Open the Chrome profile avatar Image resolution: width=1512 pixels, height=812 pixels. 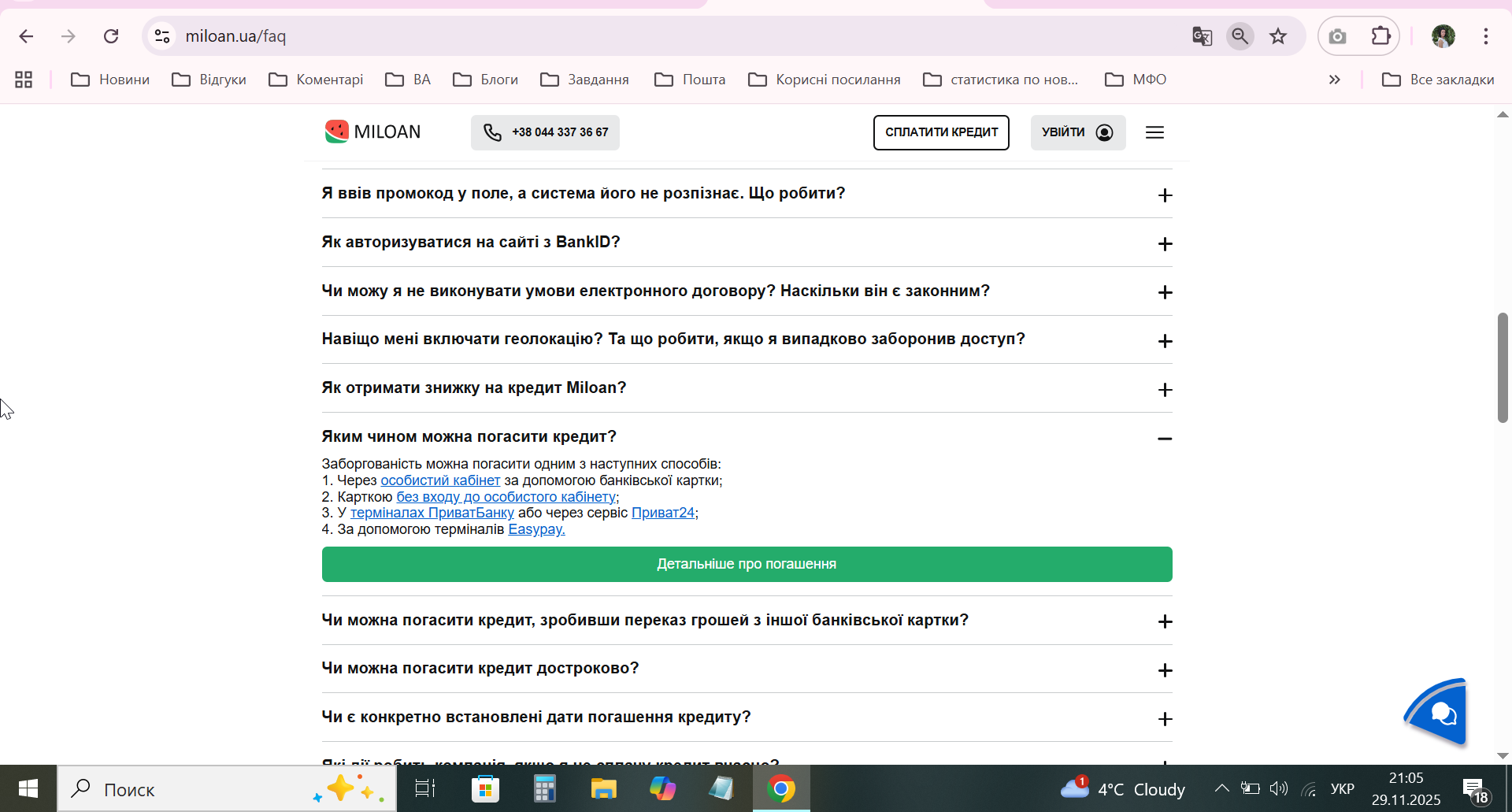(x=1443, y=36)
